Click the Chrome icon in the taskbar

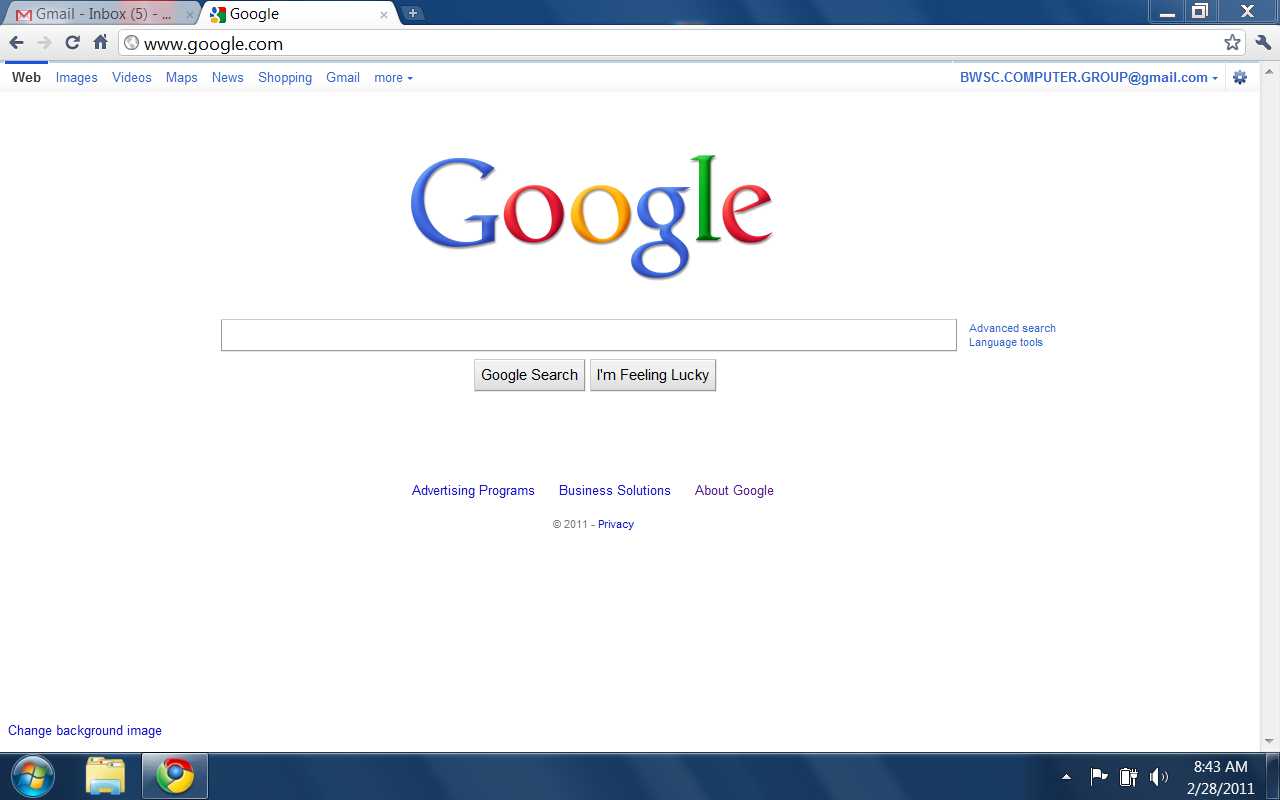coord(175,776)
